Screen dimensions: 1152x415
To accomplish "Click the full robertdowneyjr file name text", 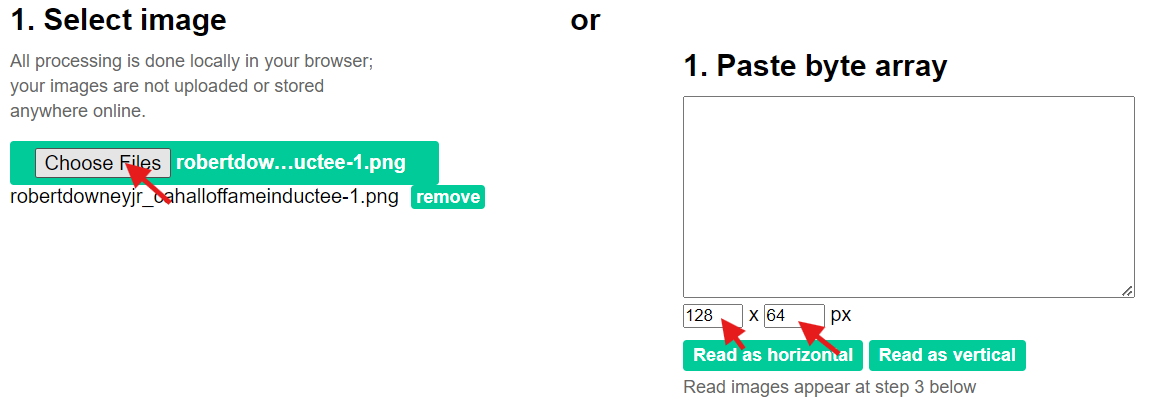I will pyautogui.click(x=204, y=196).
